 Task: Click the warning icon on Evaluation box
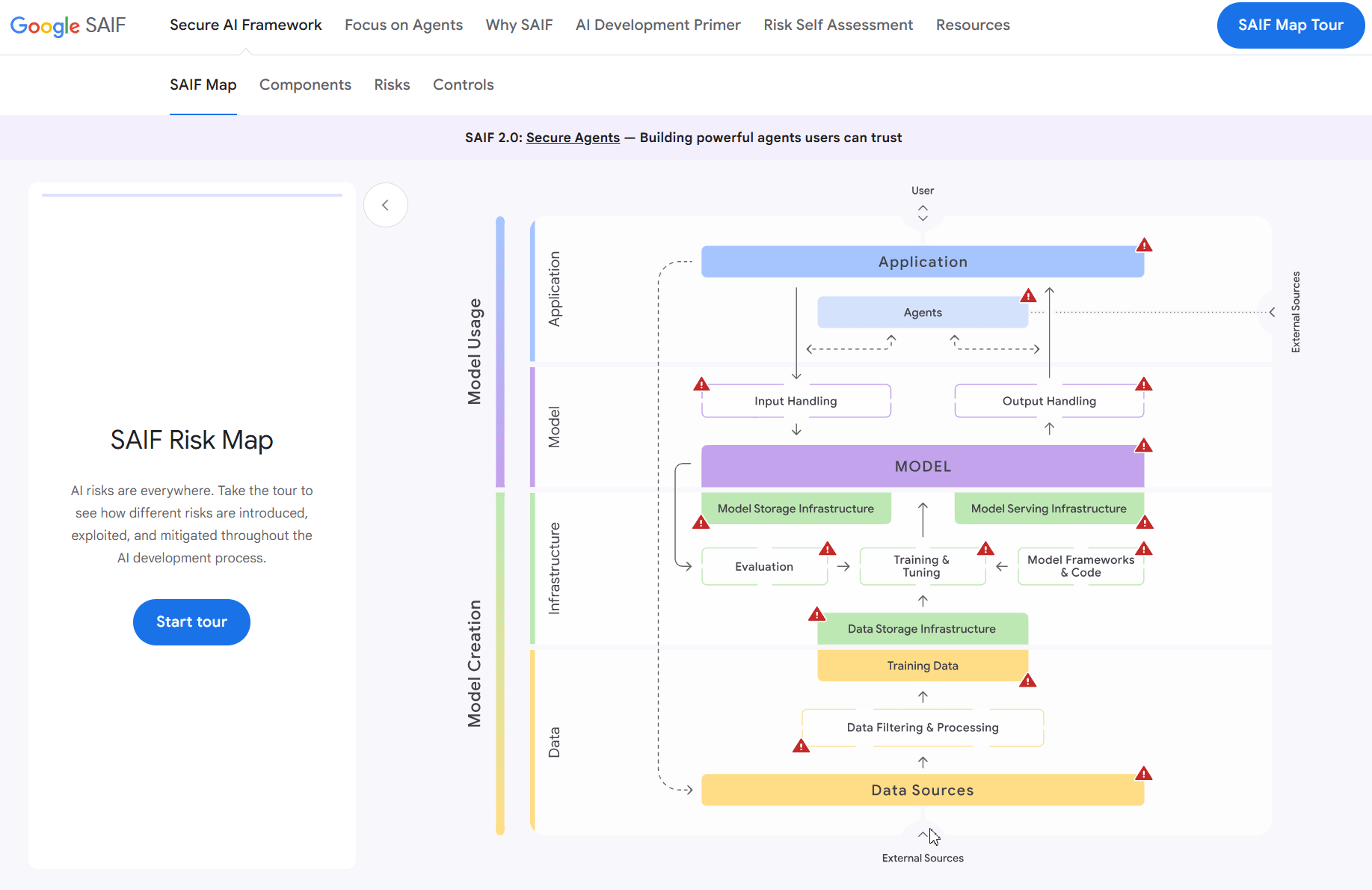click(x=828, y=549)
